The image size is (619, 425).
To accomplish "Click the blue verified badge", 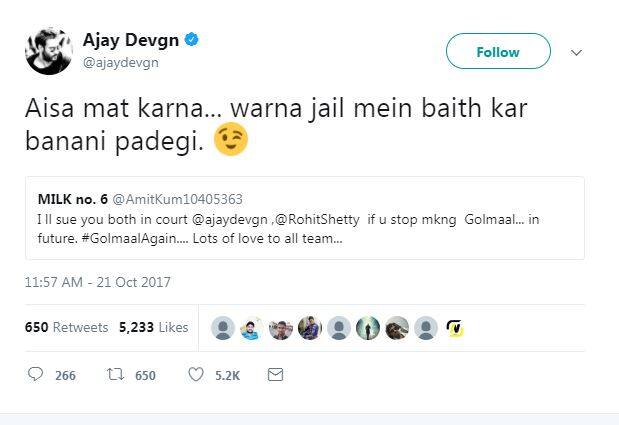I will point(191,41).
